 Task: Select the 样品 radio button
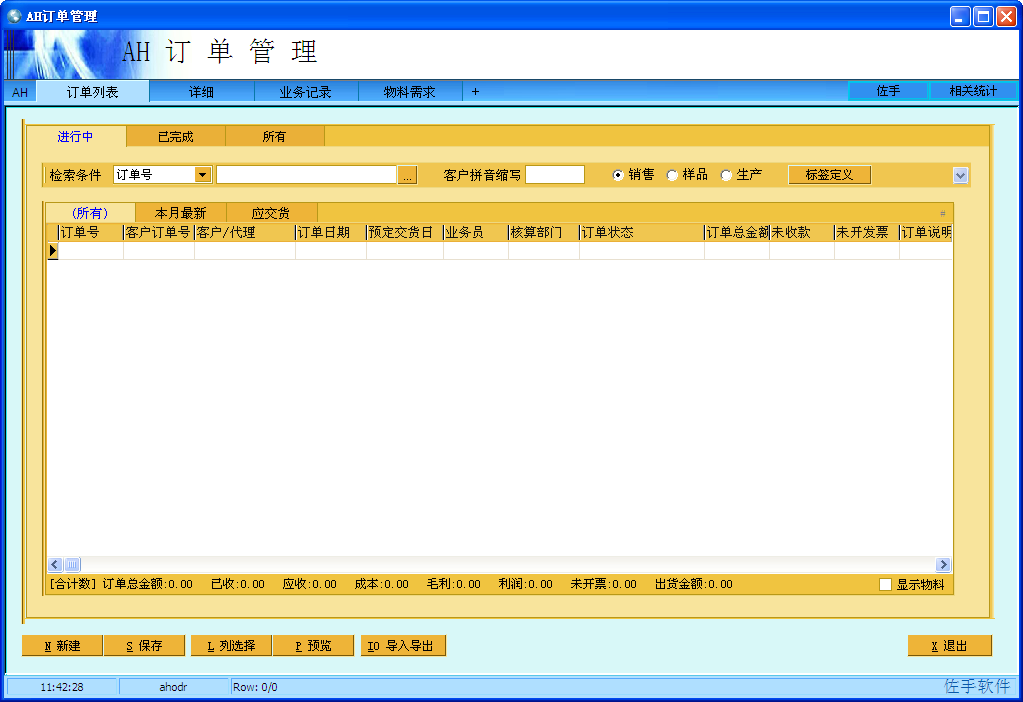click(x=672, y=175)
